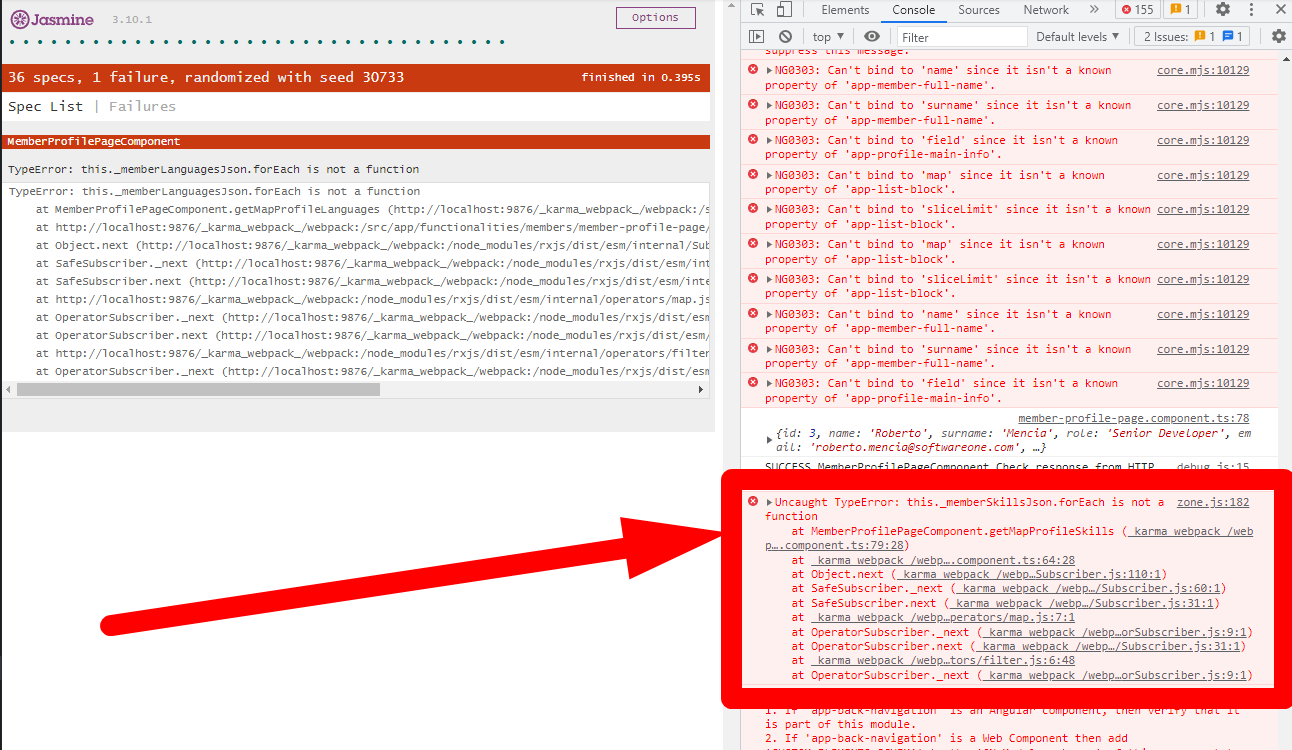The image size is (1292, 750).
Task: Open the Default levels dropdown
Action: [1078, 37]
